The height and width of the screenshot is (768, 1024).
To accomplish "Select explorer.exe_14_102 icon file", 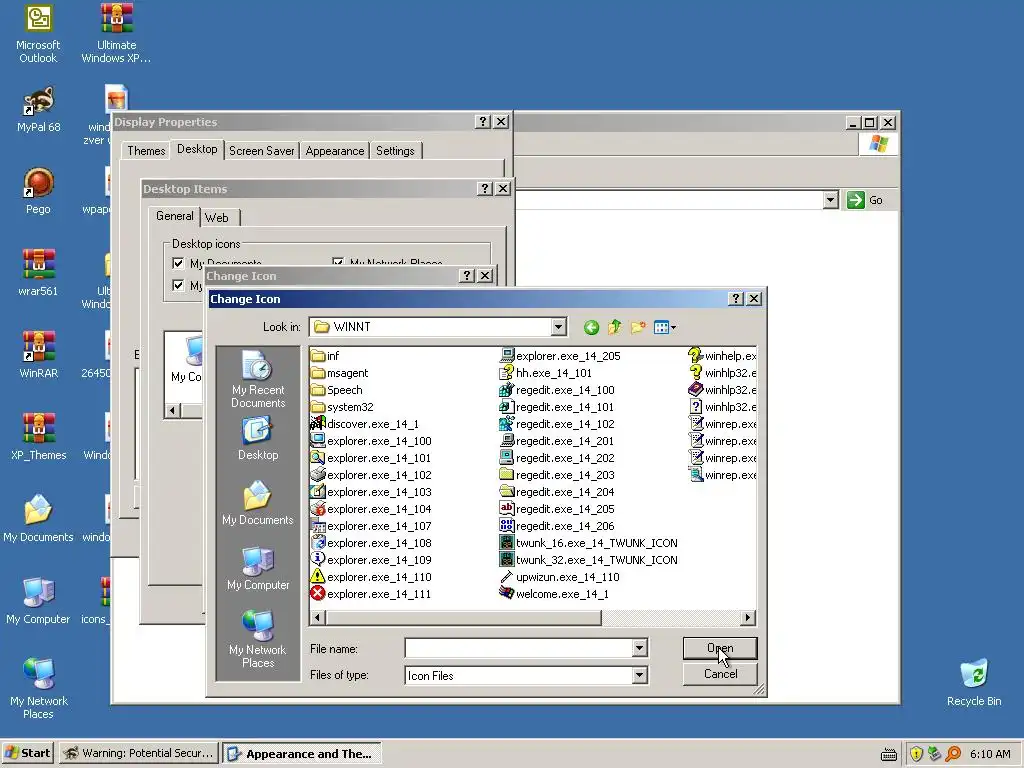I will (x=371, y=475).
